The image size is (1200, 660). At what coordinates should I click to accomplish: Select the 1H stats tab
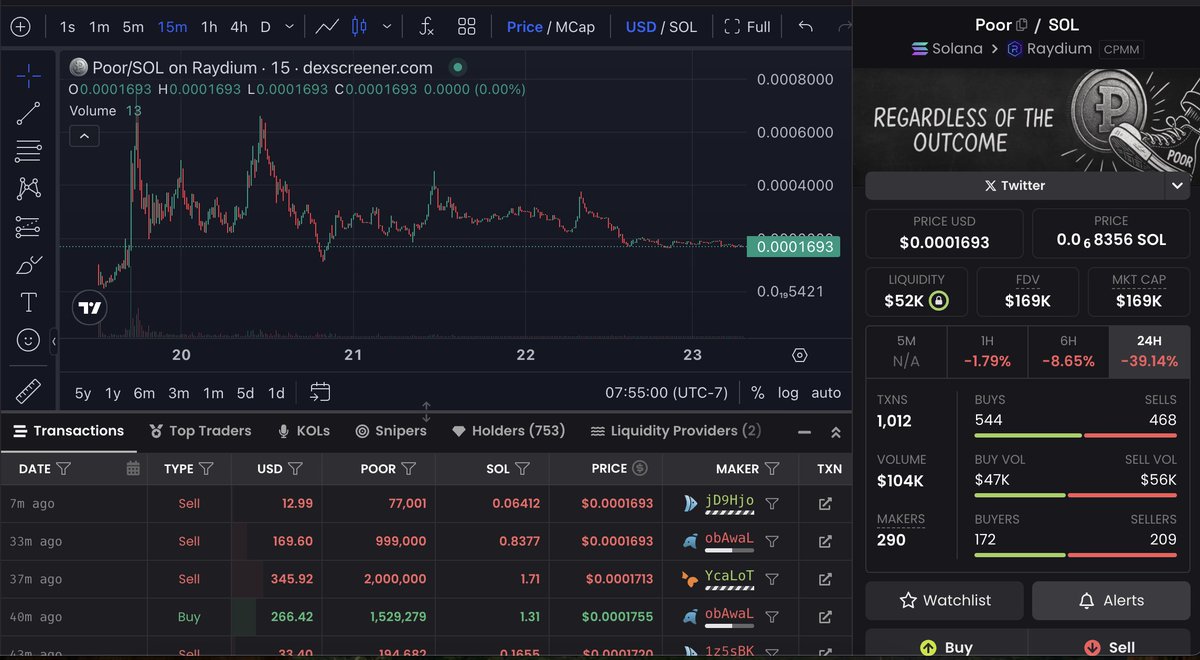[988, 351]
